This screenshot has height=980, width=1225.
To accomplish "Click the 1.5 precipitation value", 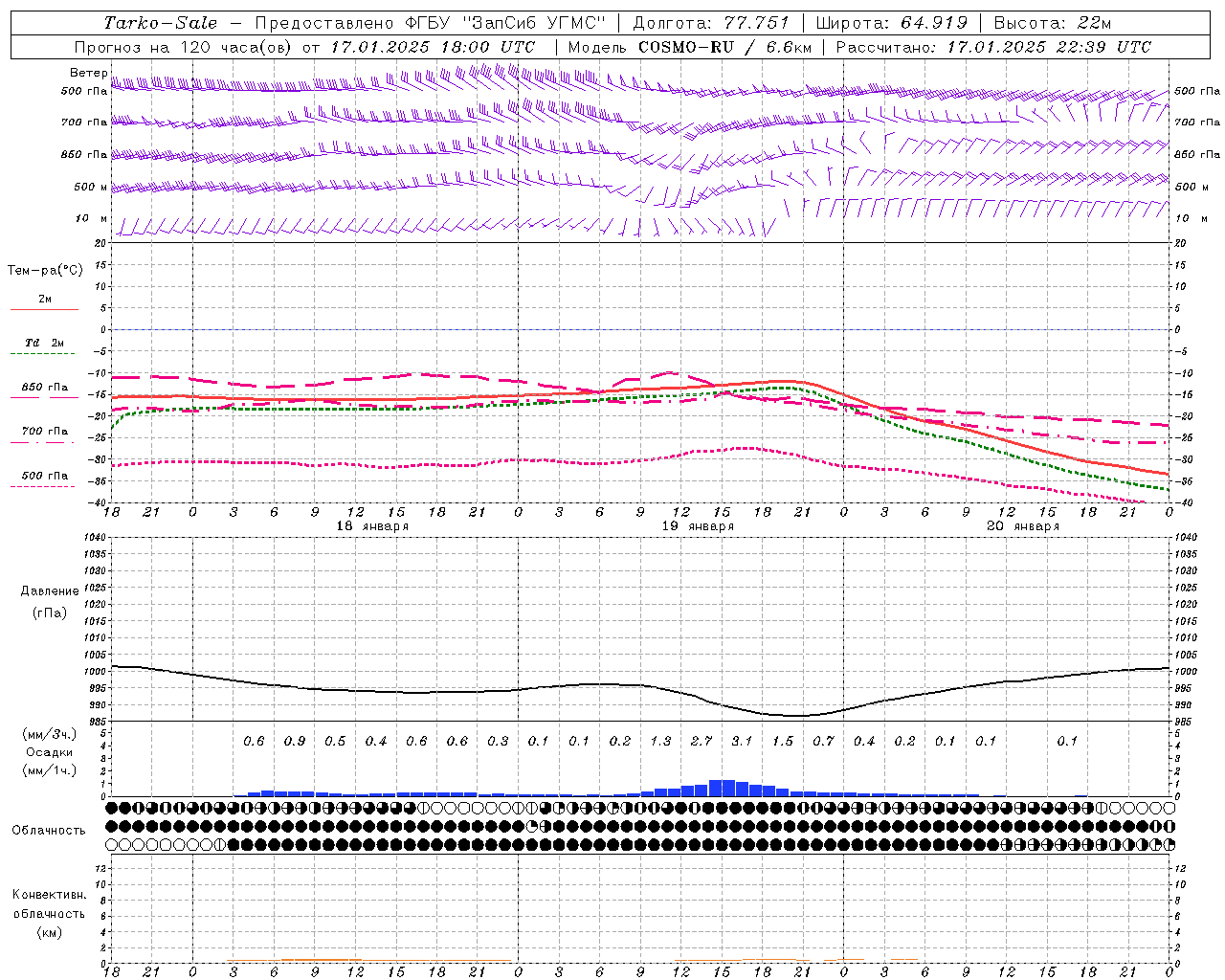I will (783, 741).
